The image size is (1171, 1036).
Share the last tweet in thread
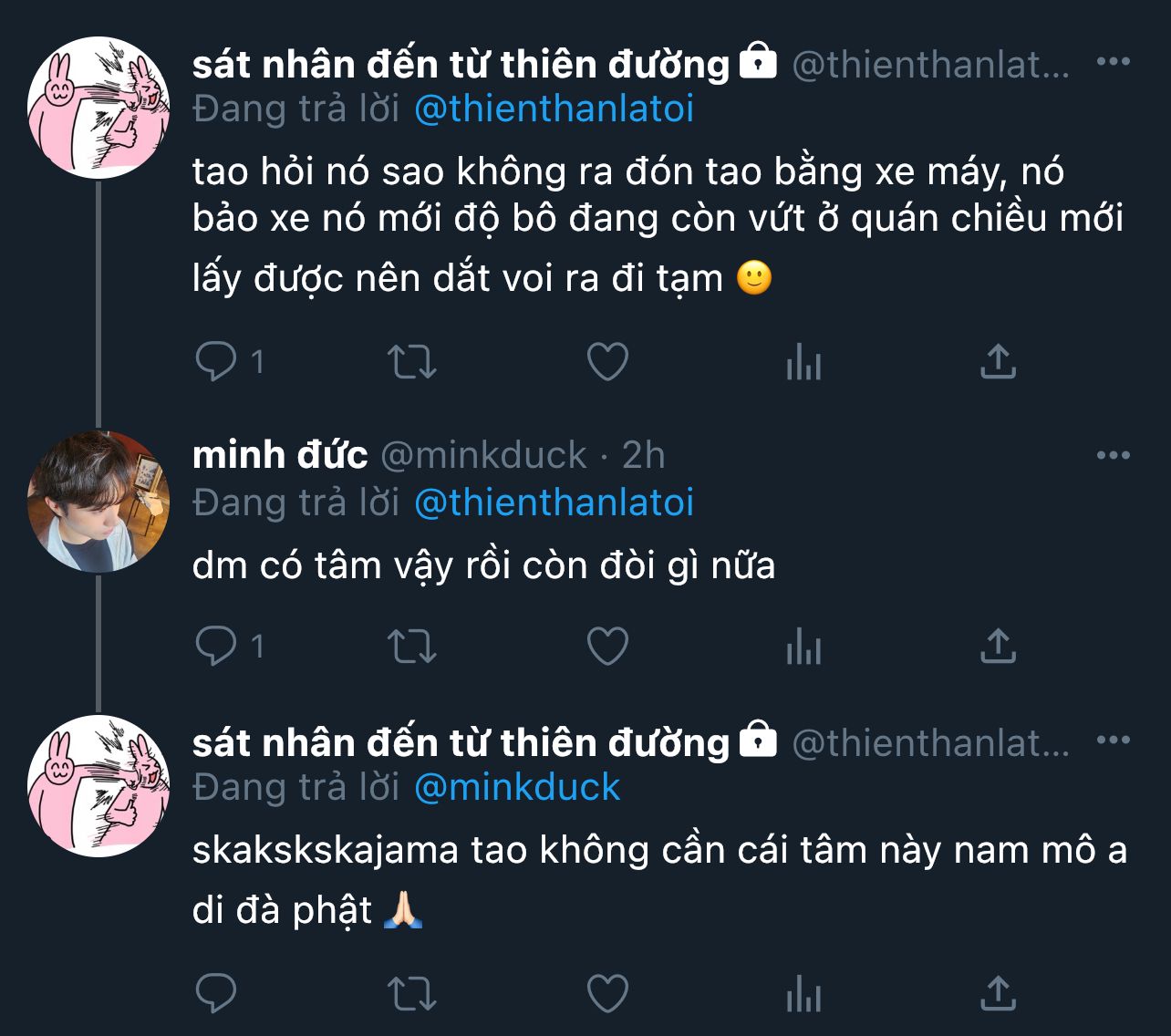tap(998, 993)
